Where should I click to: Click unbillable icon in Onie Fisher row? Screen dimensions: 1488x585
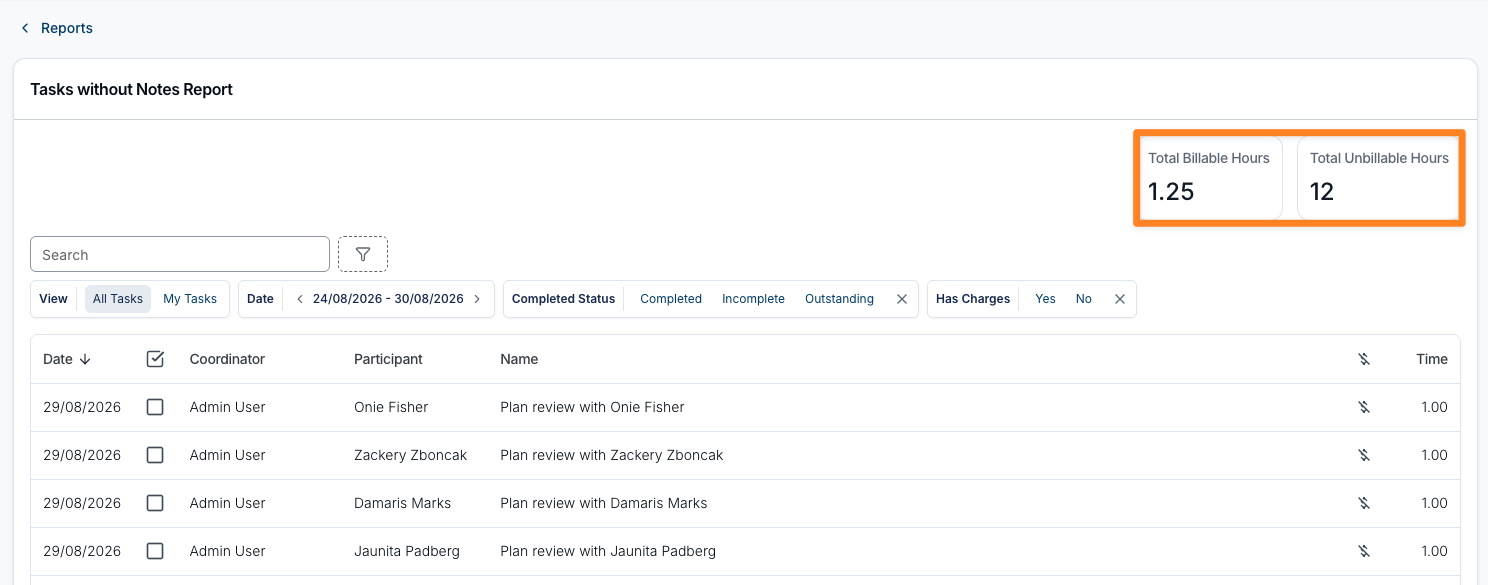point(1363,407)
